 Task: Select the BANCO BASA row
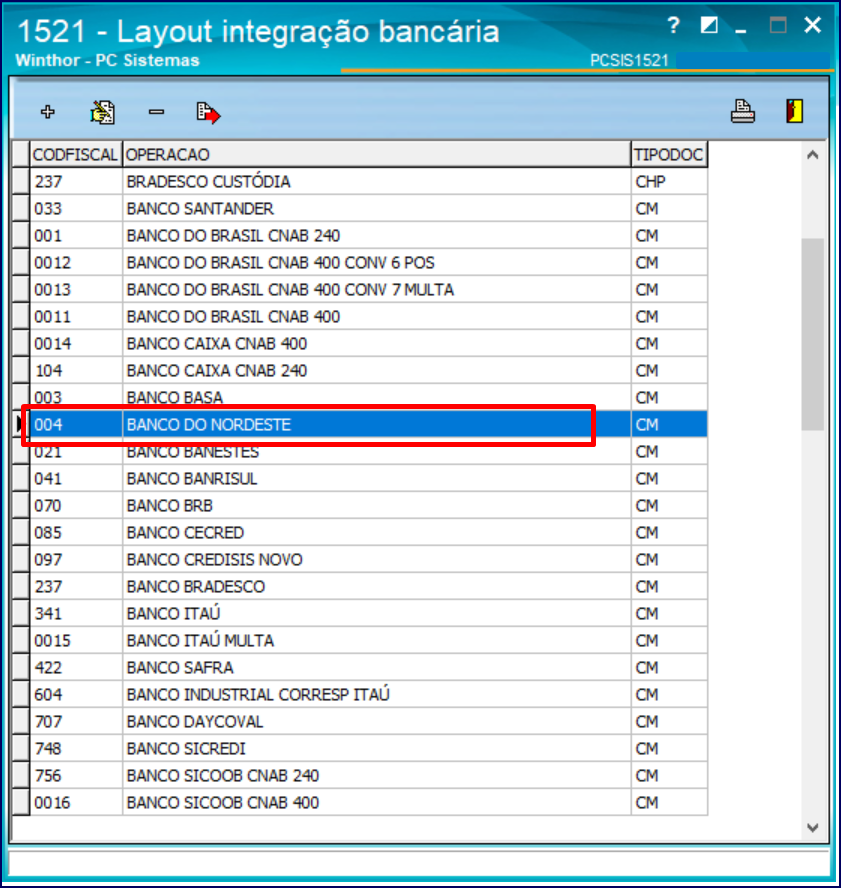pyautogui.click(x=360, y=398)
